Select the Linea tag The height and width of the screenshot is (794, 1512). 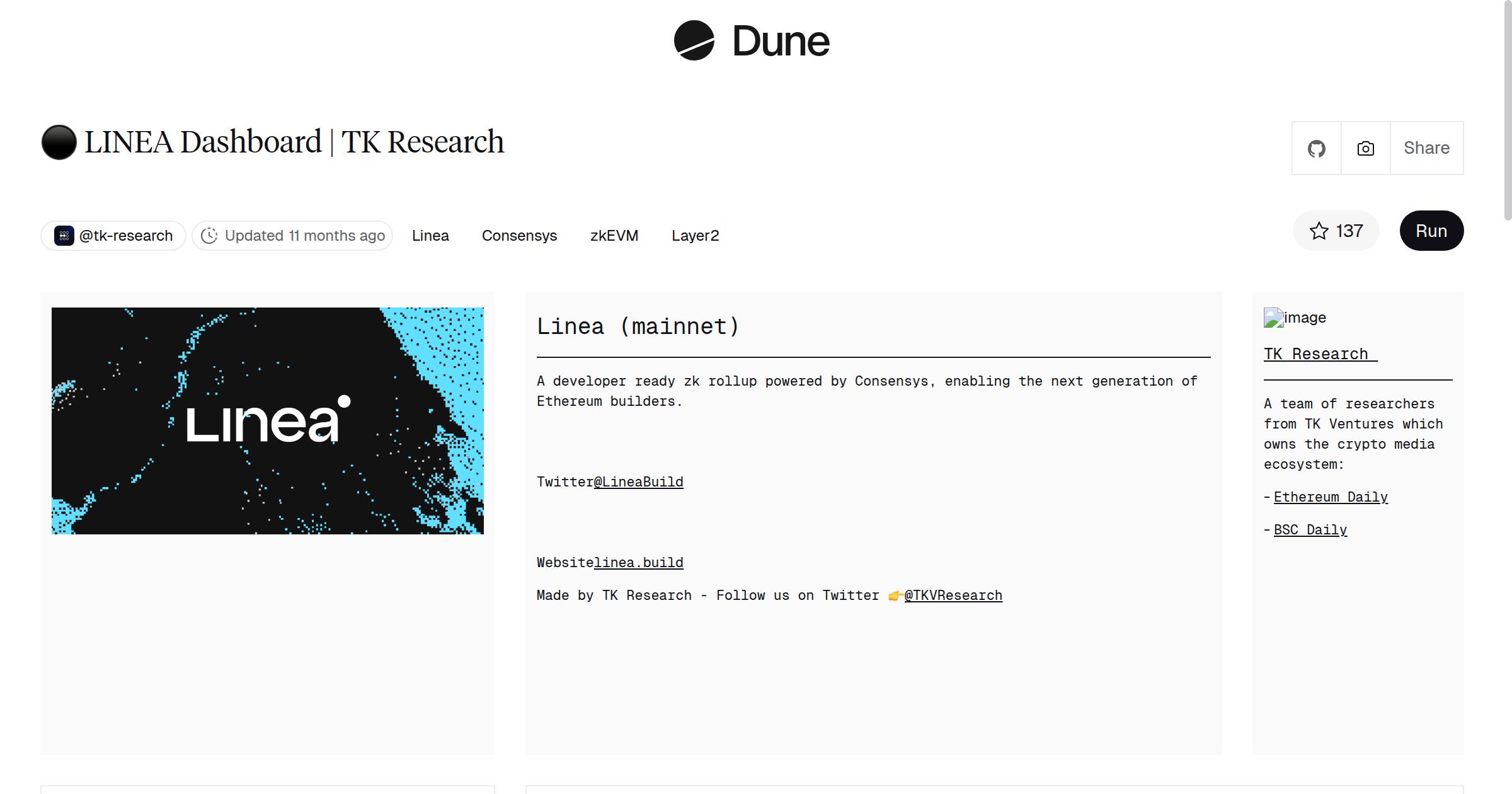[430, 235]
